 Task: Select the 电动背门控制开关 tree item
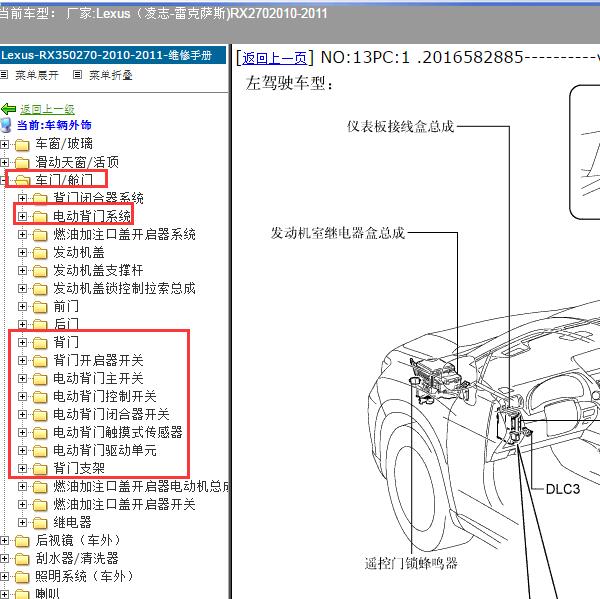[x=104, y=396]
